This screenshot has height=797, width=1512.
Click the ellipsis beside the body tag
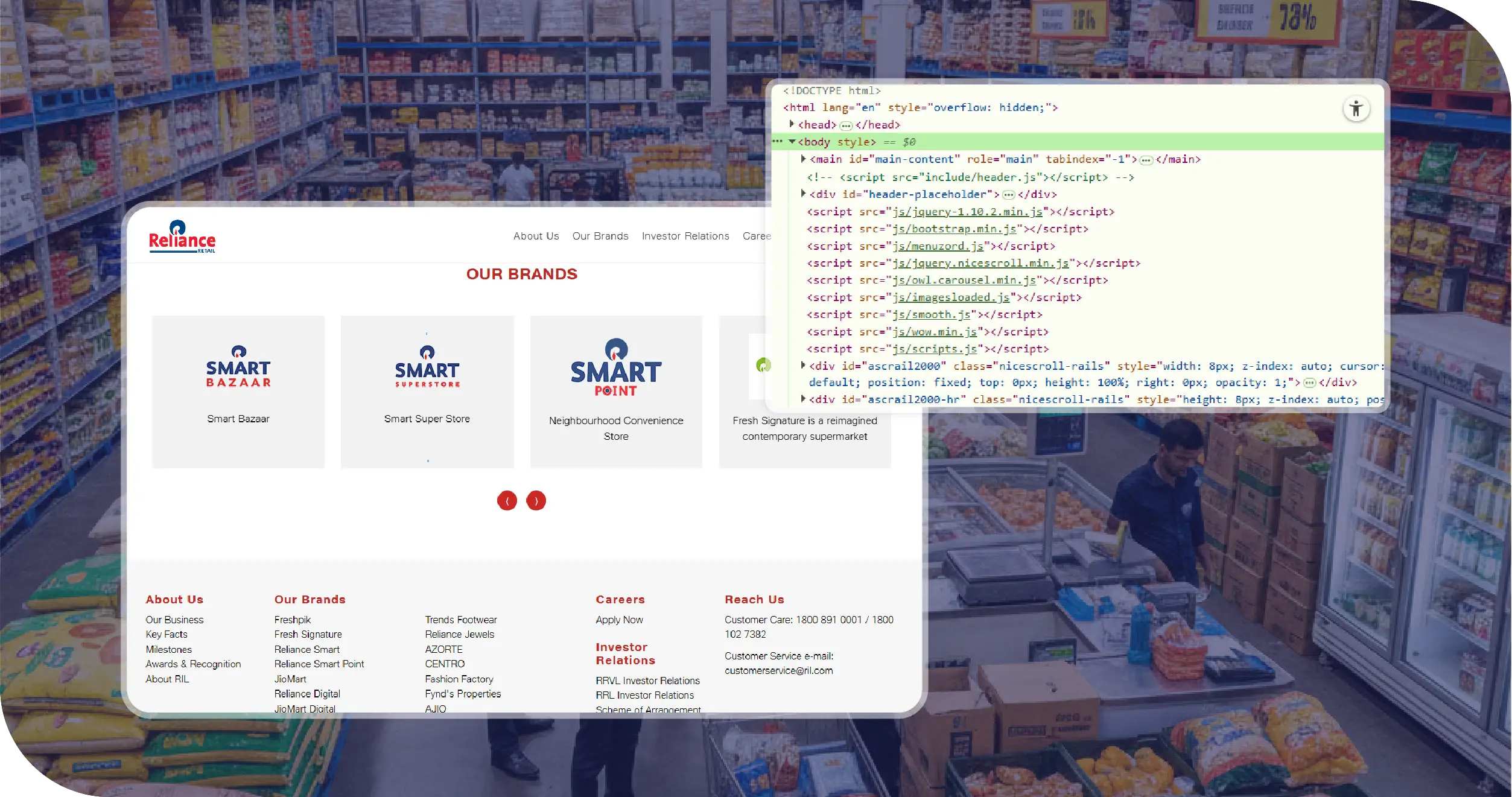pos(777,142)
